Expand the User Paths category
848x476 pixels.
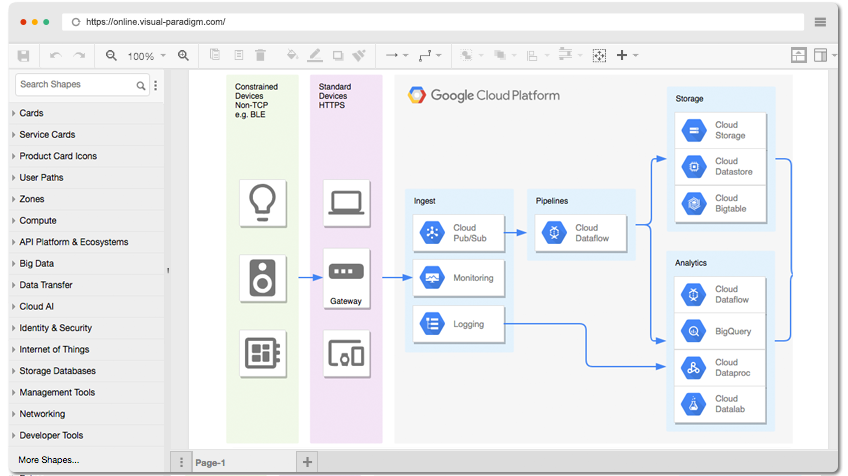(x=87, y=177)
